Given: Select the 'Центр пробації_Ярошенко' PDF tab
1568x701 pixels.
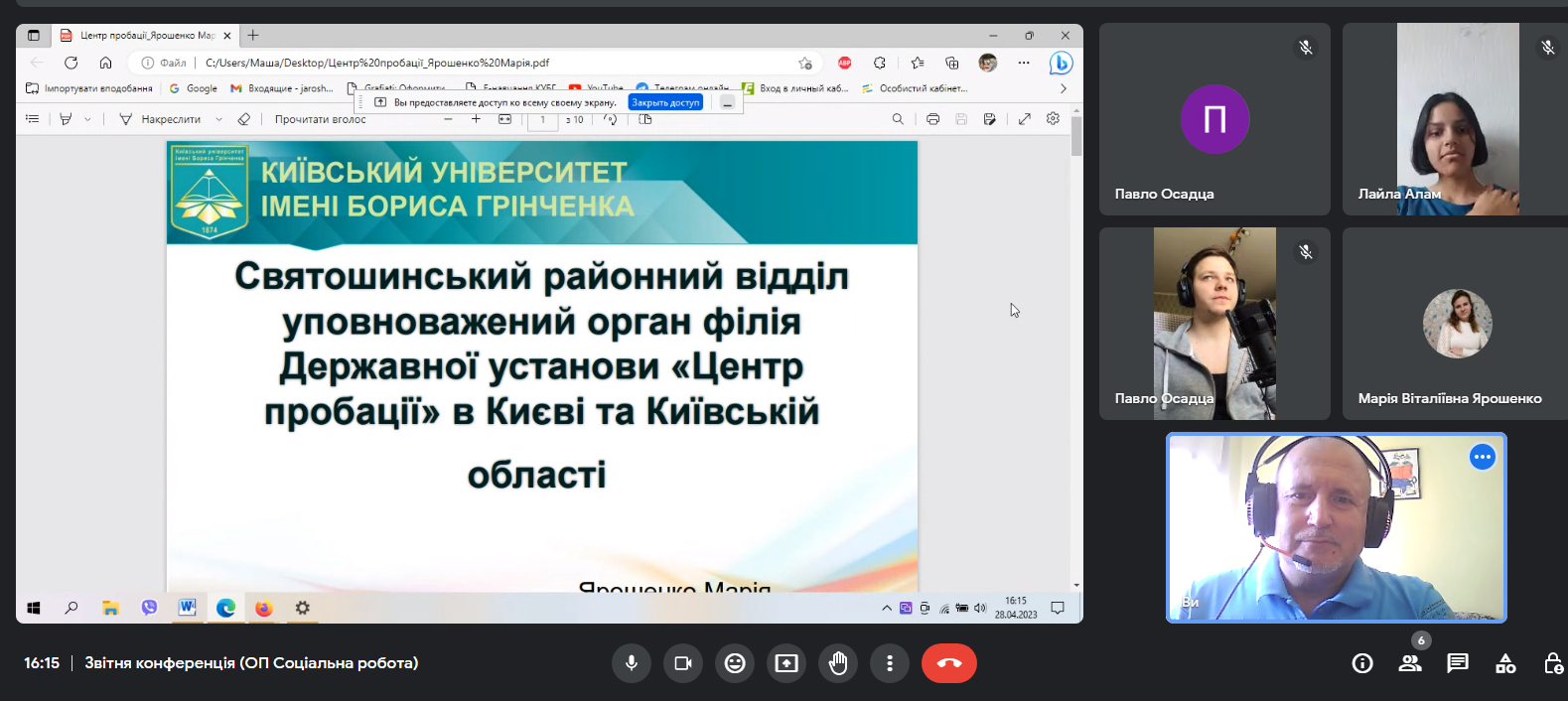Looking at the screenshot, I should 145,35.
